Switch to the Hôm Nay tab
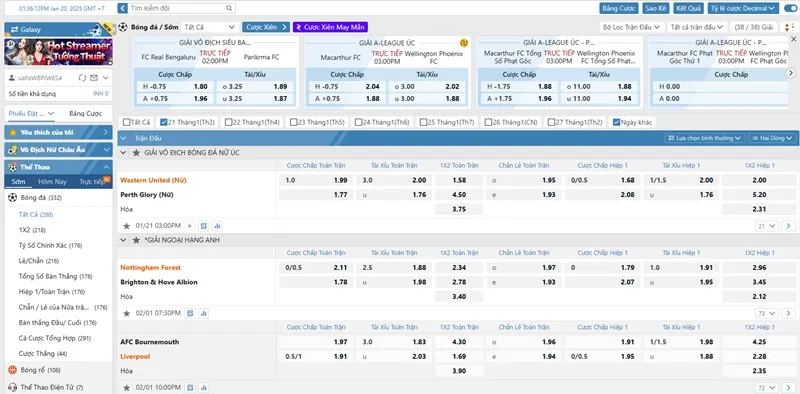Viewport: 800px width, 394px height. click(x=52, y=182)
